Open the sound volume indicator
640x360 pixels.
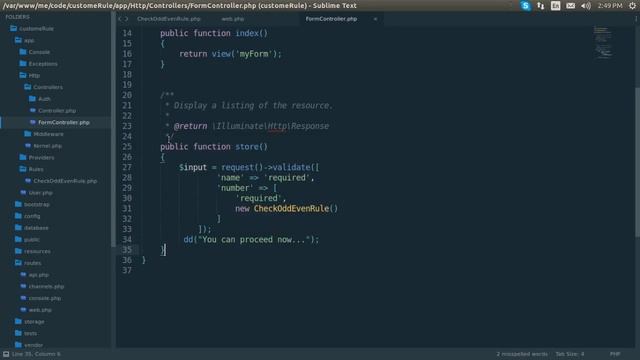586,6
